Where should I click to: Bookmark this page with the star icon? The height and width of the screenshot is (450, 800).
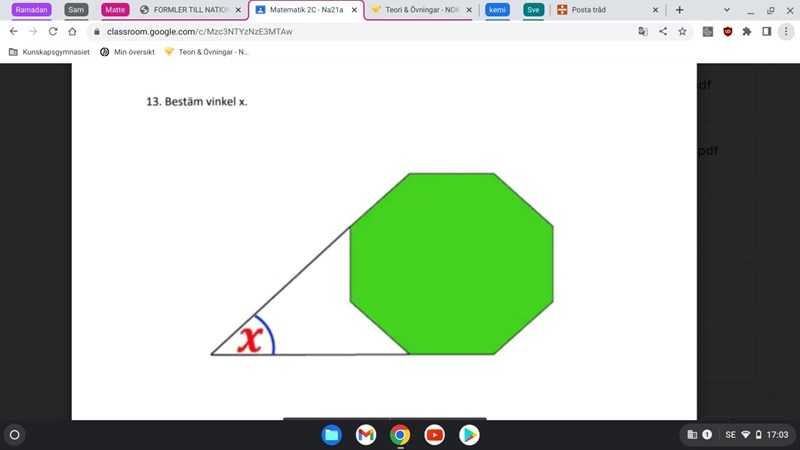coord(682,31)
